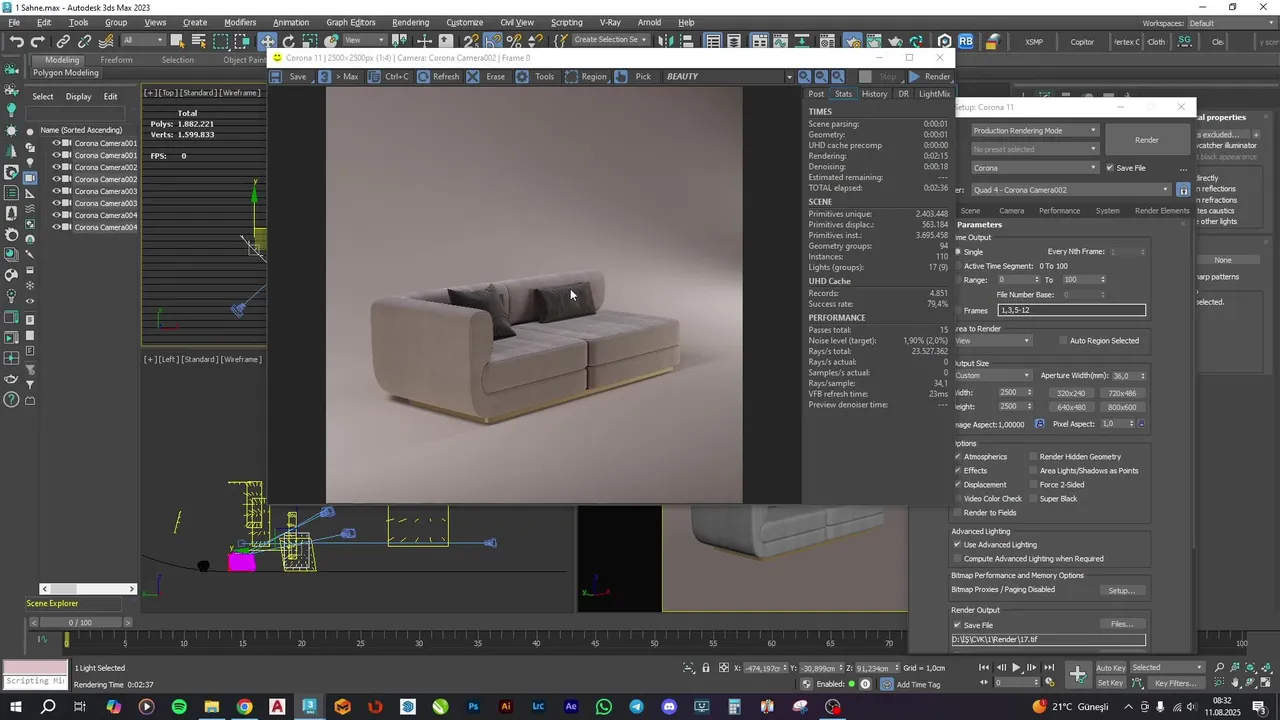Open the Corona renderer dropdown
Image resolution: width=1280 pixels, height=720 pixels.
click(1035, 168)
